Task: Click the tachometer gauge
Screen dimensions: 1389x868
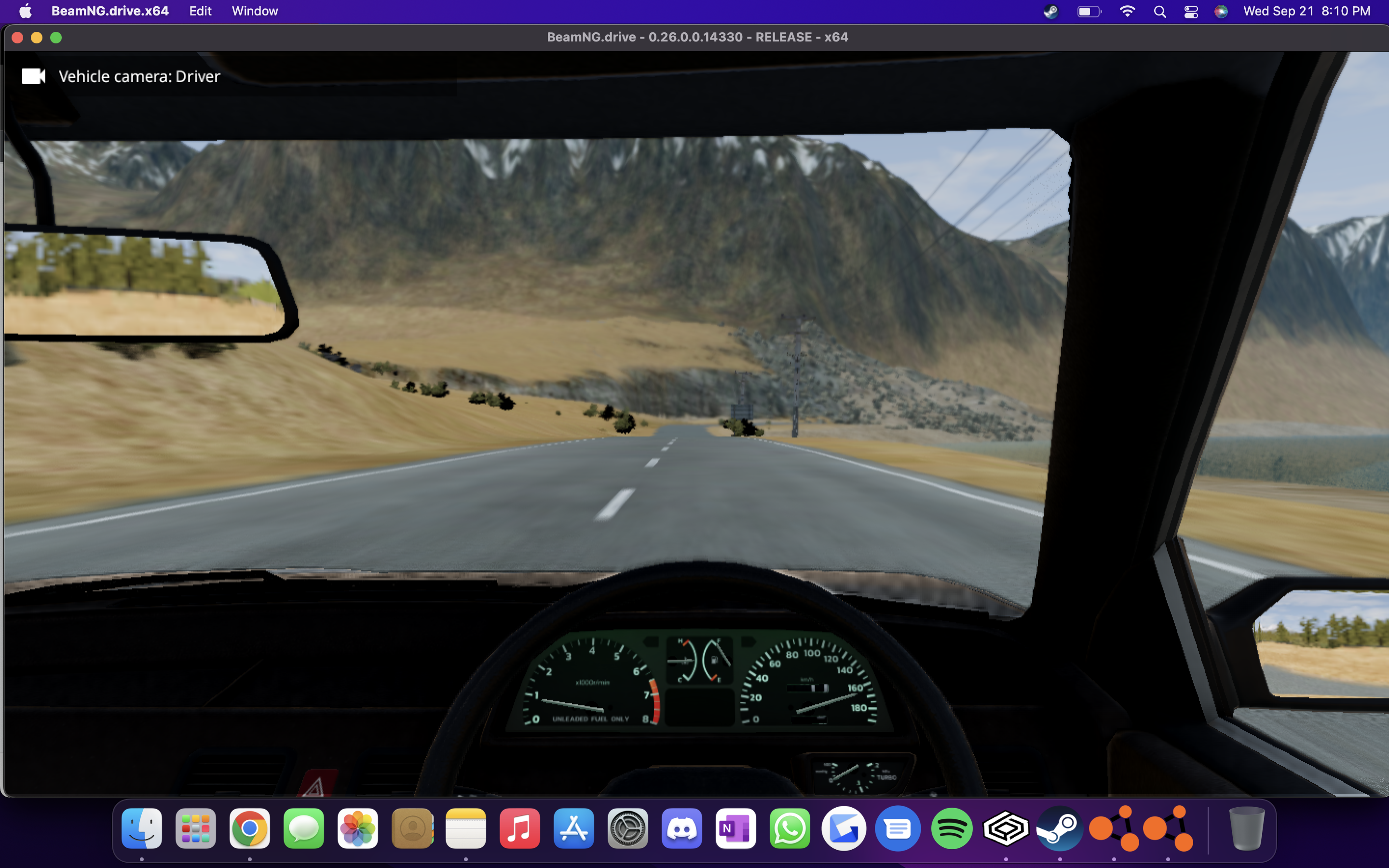Action: [x=591, y=681]
